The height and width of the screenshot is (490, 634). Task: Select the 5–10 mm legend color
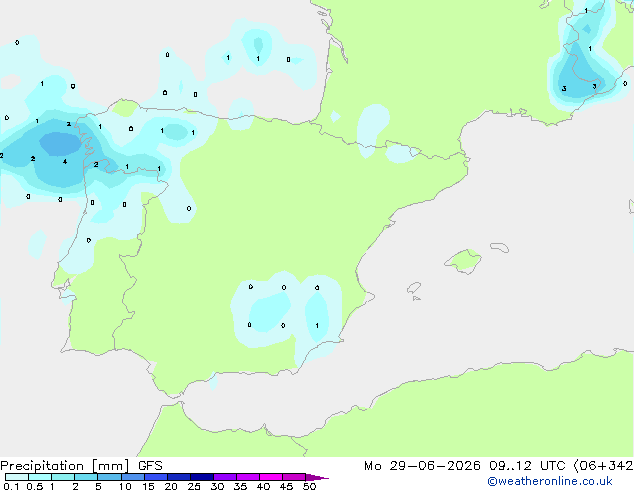[109, 477]
